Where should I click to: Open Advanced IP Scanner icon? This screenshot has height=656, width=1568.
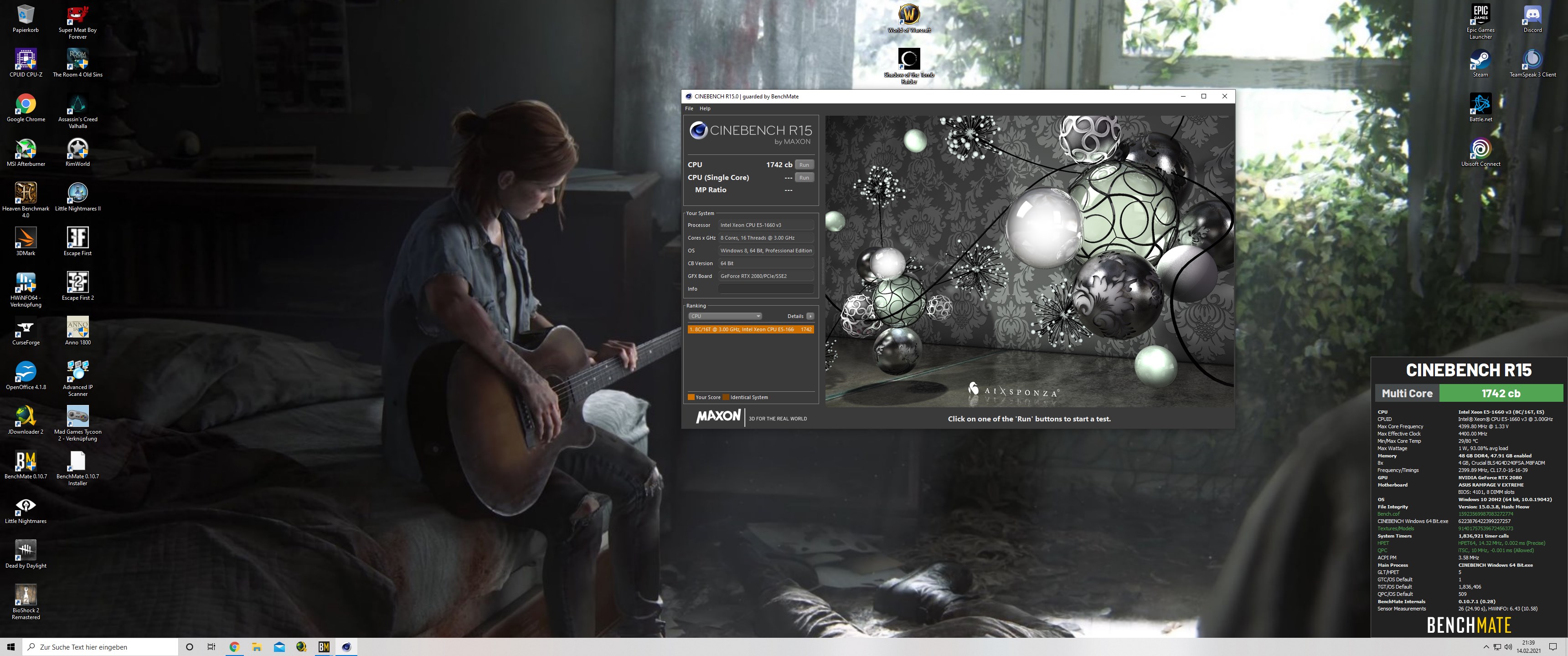[77, 379]
